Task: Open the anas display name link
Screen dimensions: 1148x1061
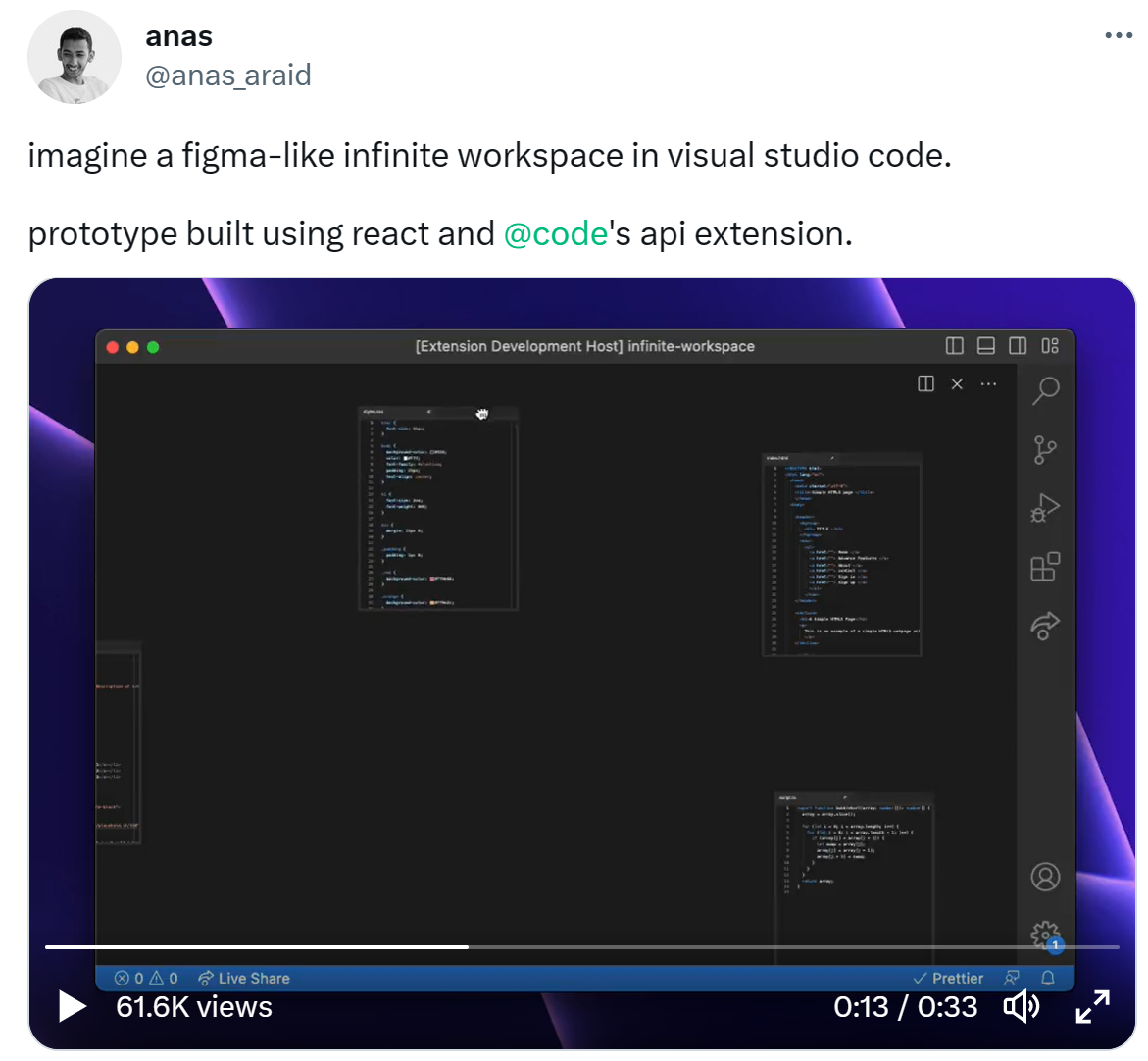Action: pyautogui.click(x=178, y=36)
